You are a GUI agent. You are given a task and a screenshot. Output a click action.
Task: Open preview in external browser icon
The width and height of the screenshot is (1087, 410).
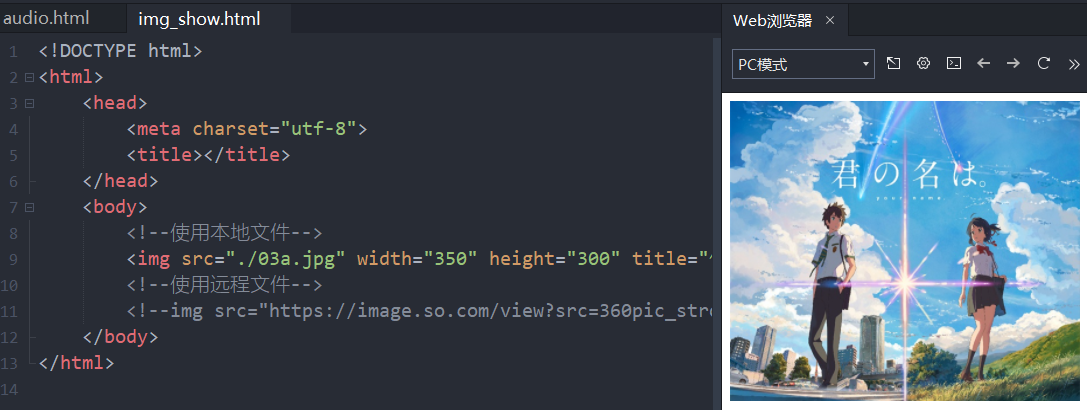pos(894,63)
